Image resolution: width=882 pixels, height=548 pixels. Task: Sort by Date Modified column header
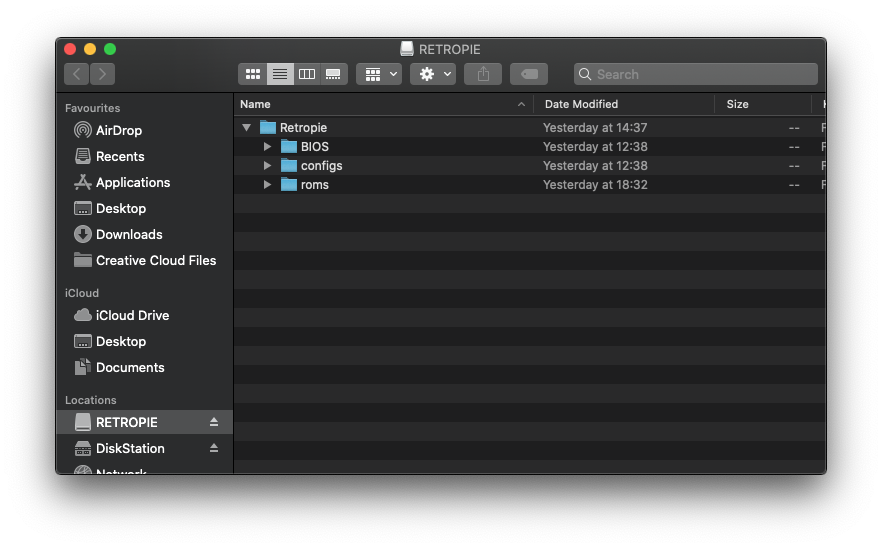tap(624, 104)
